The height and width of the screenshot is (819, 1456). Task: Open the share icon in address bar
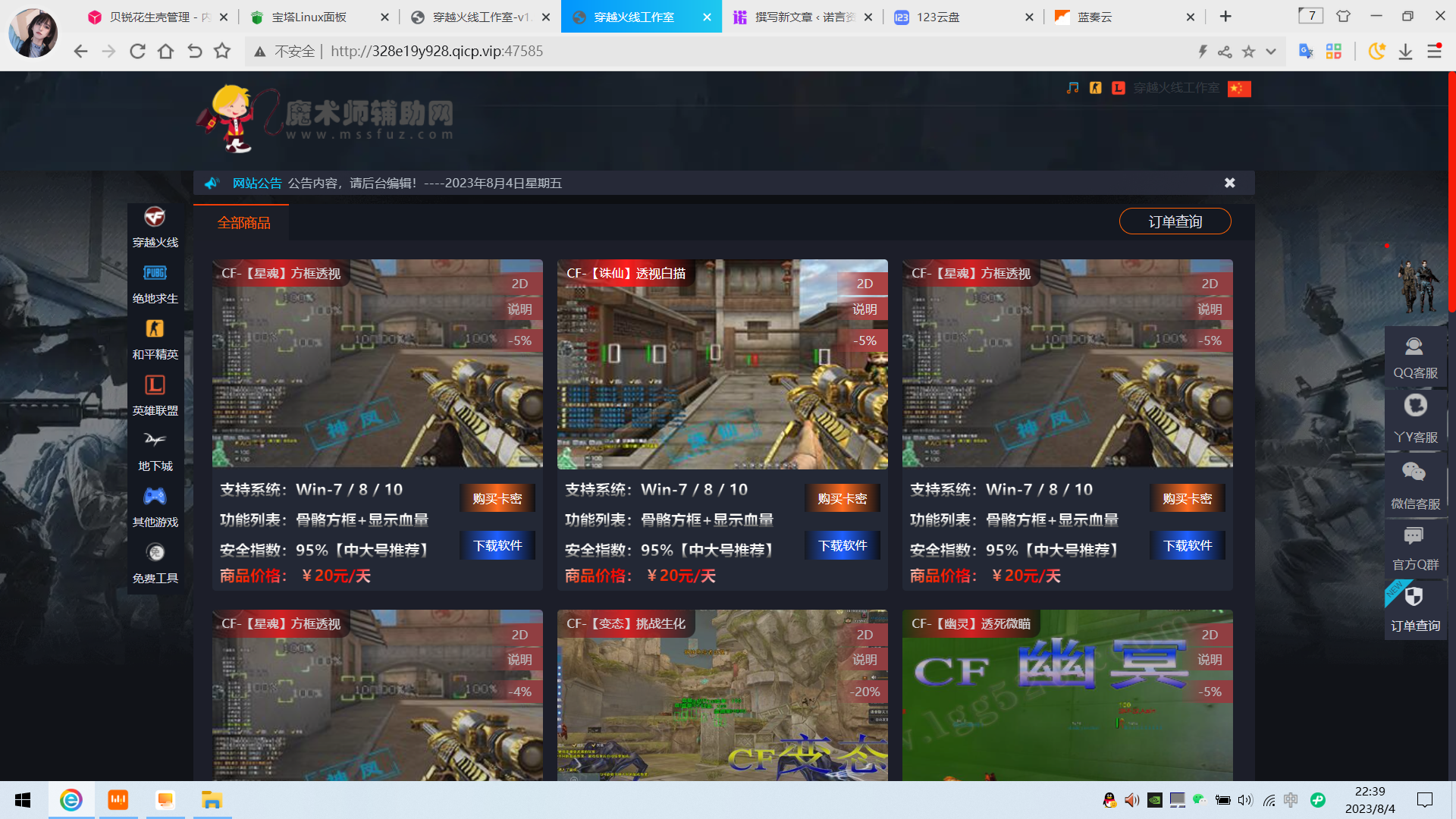1225,52
